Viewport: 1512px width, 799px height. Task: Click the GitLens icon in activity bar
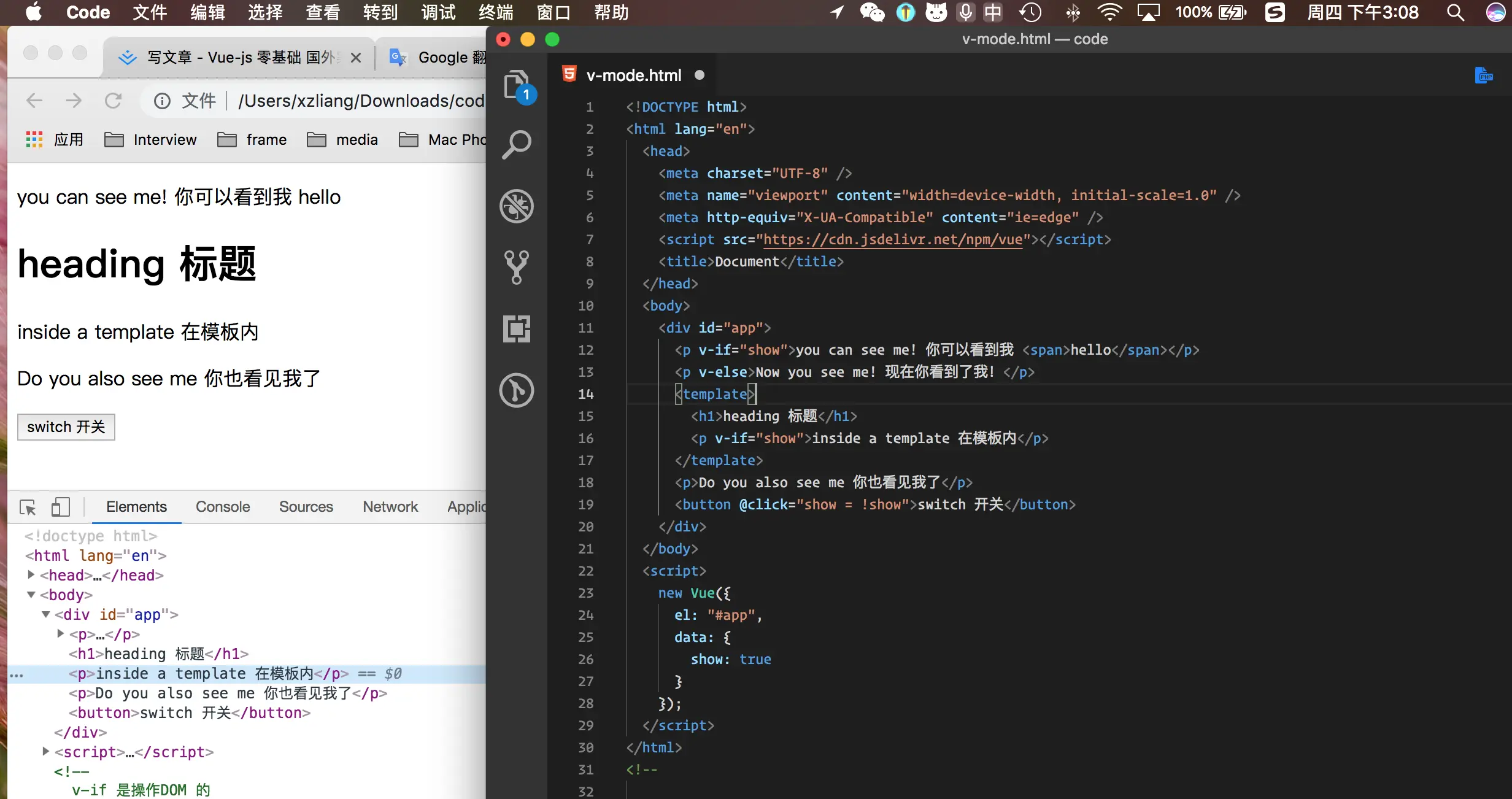coord(516,390)
